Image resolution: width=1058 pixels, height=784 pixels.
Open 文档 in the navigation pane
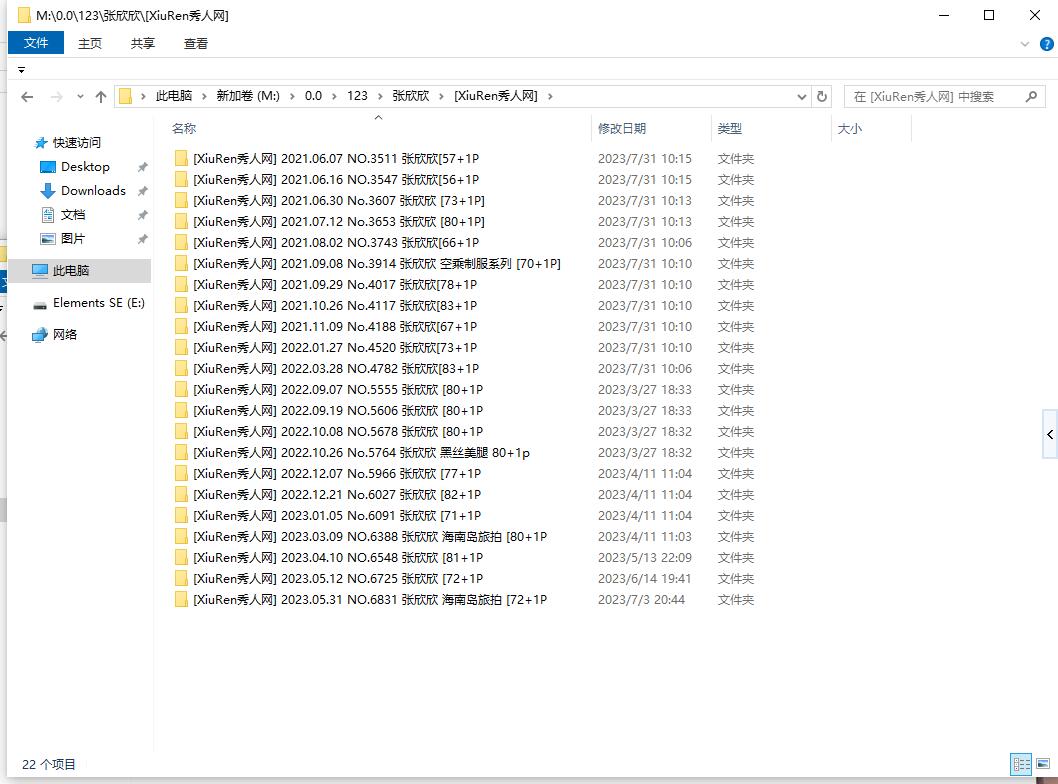pos(73,215)
